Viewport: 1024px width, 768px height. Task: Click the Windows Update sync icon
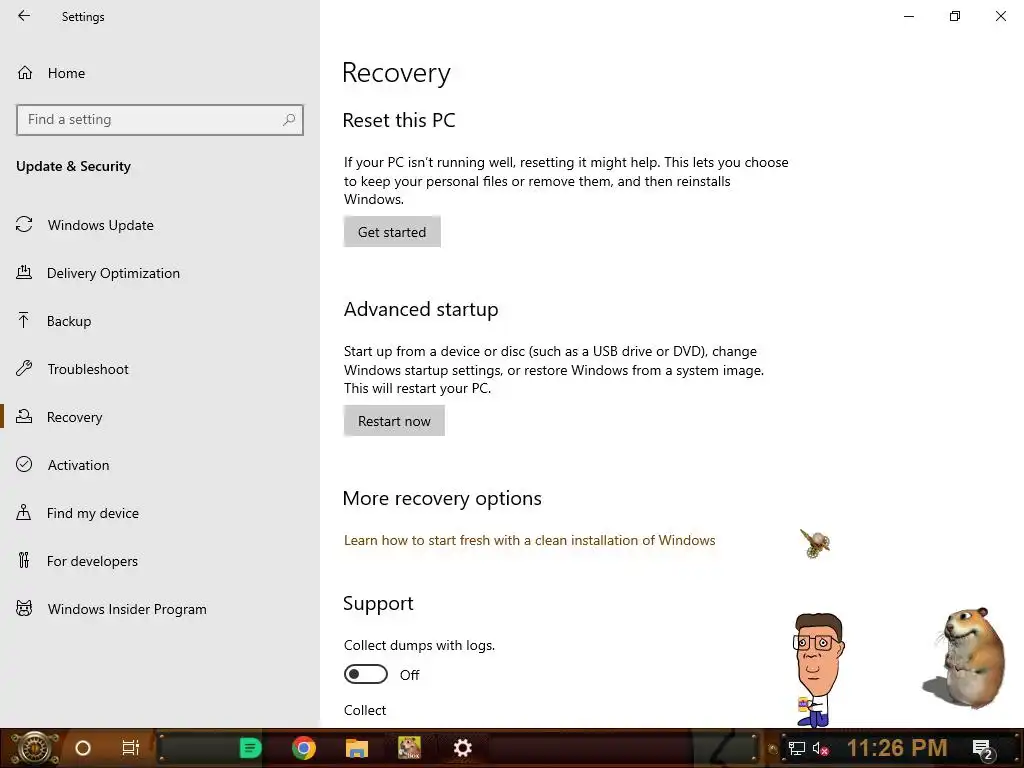24,225
